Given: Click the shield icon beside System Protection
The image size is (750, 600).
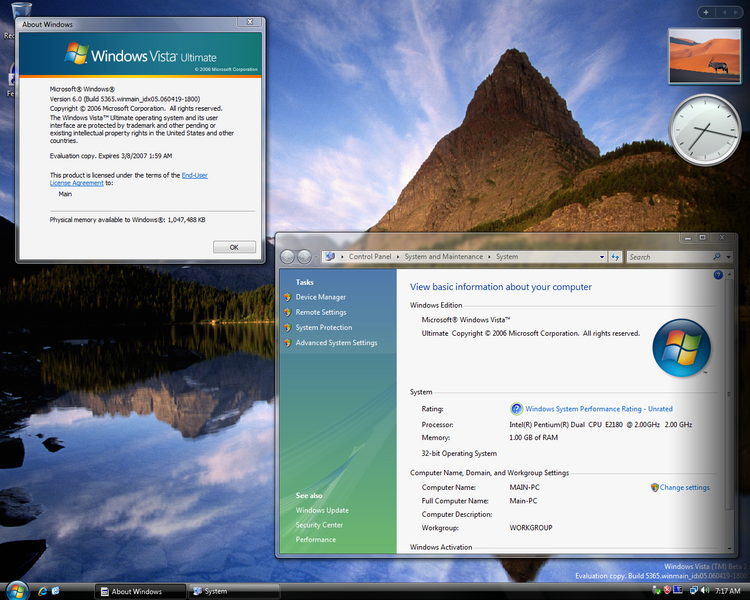Looking at the screenshot, I should [287, 328].
